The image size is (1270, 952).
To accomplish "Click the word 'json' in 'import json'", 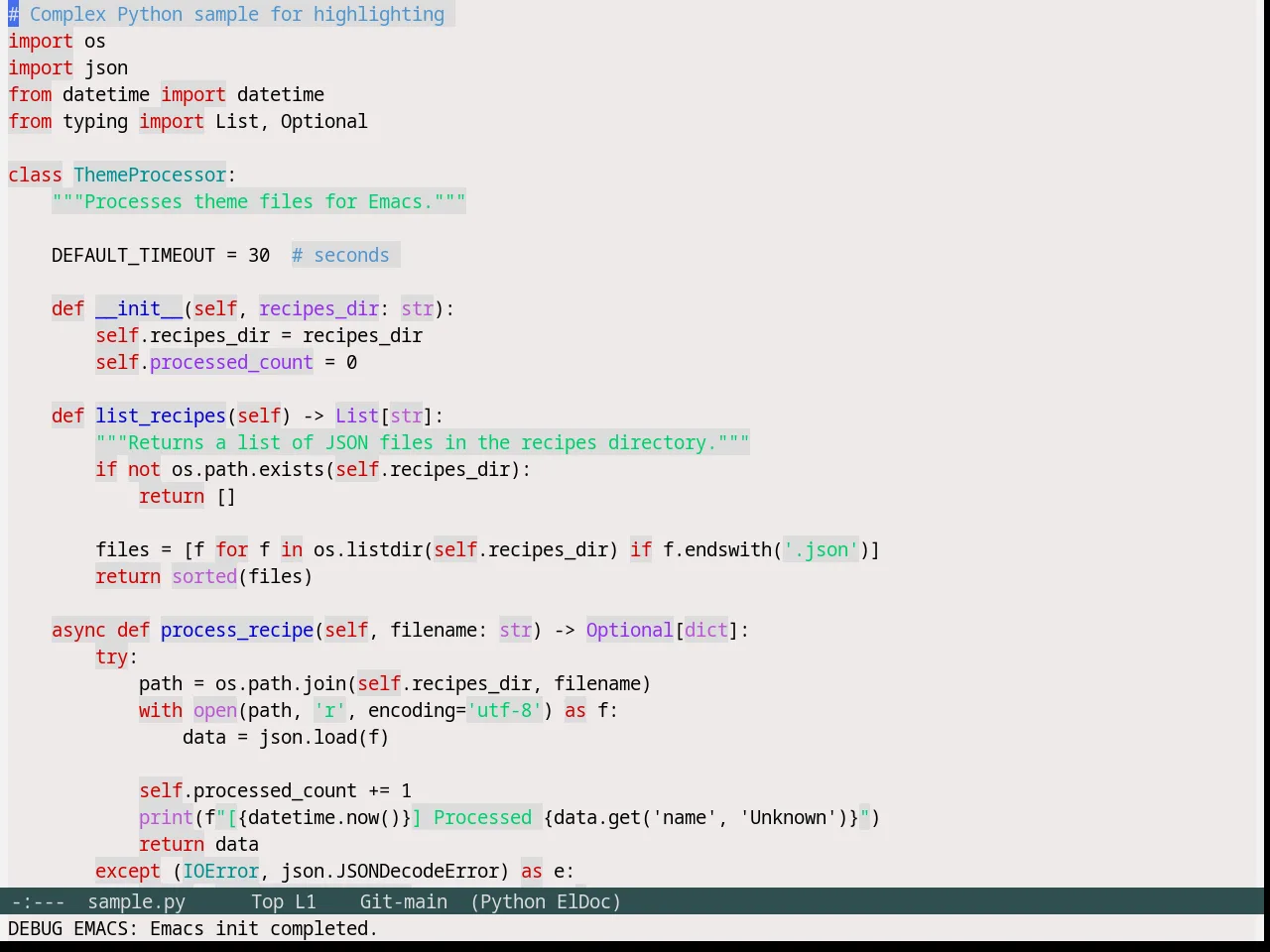I will (x=106, y=67).
